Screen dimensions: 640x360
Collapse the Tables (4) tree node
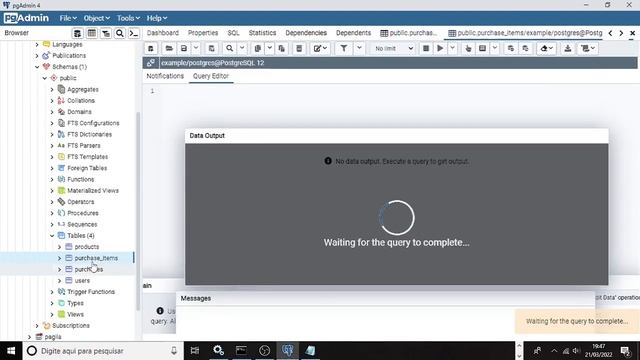pyautogui.click(x=52, y=236)
